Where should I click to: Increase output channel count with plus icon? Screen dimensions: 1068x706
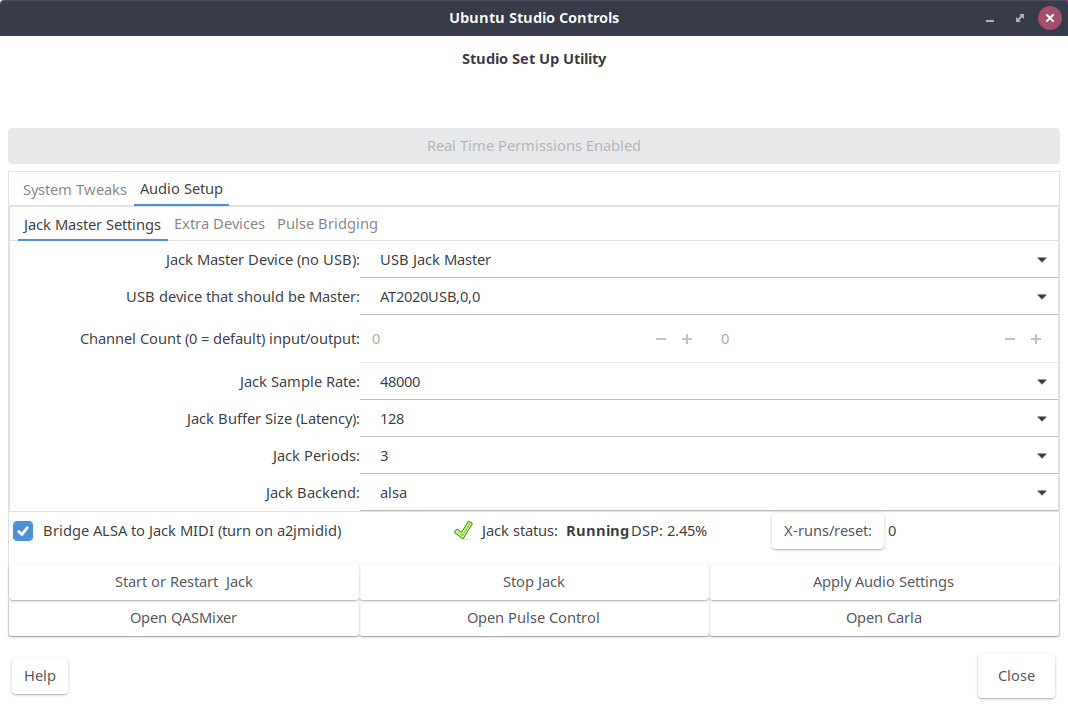pos(1036,339)
